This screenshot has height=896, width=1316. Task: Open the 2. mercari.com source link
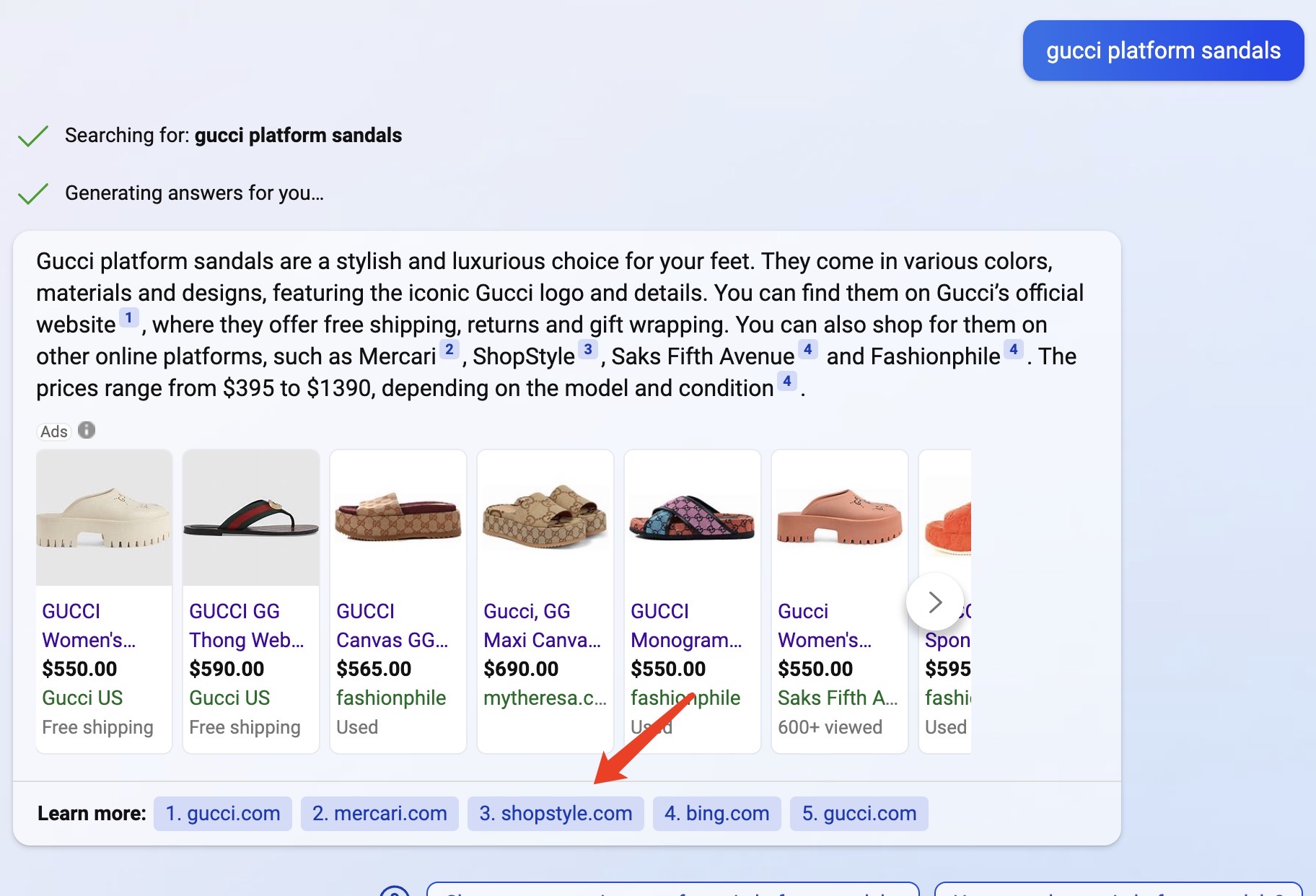pyautogui.click(x=380, y=813)
